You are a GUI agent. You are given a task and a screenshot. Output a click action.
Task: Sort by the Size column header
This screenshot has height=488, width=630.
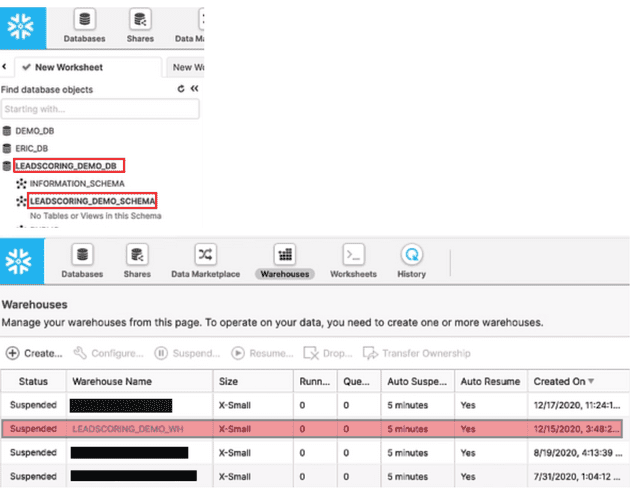[x=253, y=381]
